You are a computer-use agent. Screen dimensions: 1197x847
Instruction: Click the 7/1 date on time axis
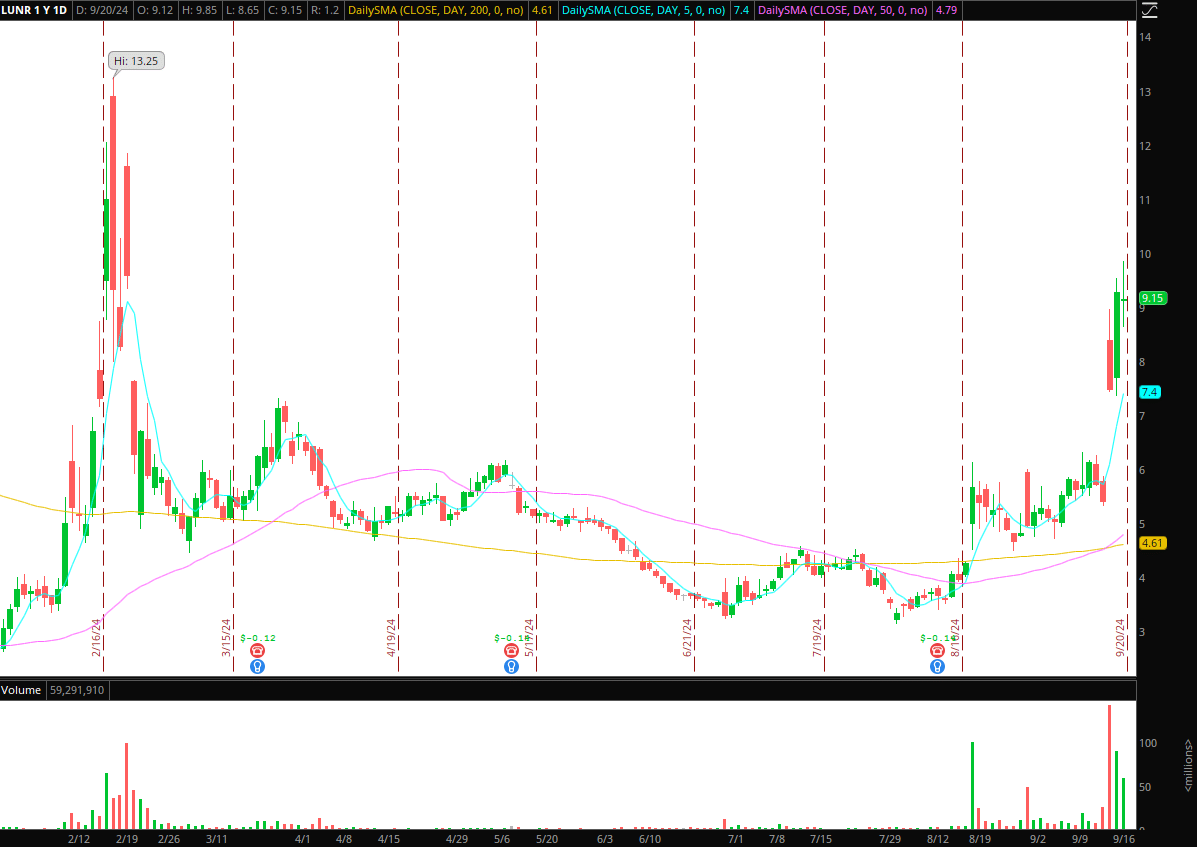click(x=735, y=839)
